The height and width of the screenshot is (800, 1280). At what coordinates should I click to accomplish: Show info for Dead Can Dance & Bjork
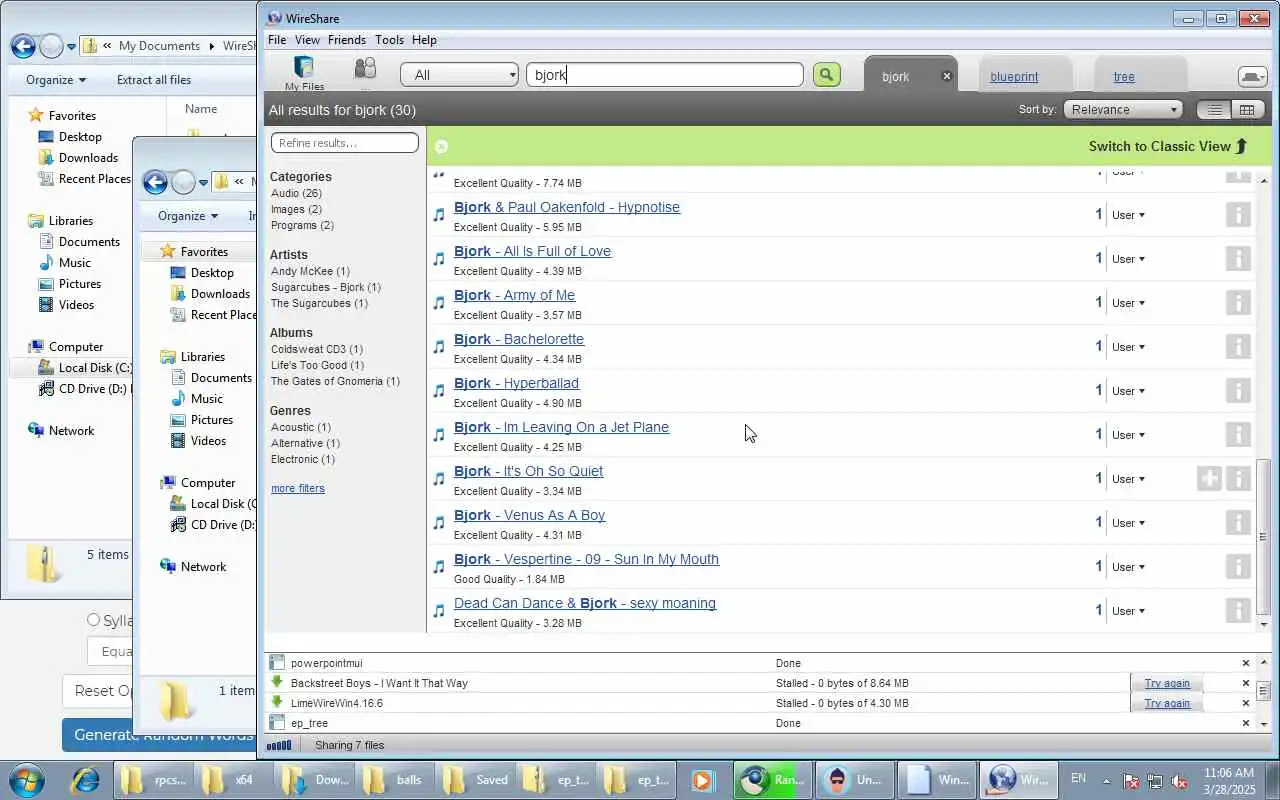tap(1238, 611)
